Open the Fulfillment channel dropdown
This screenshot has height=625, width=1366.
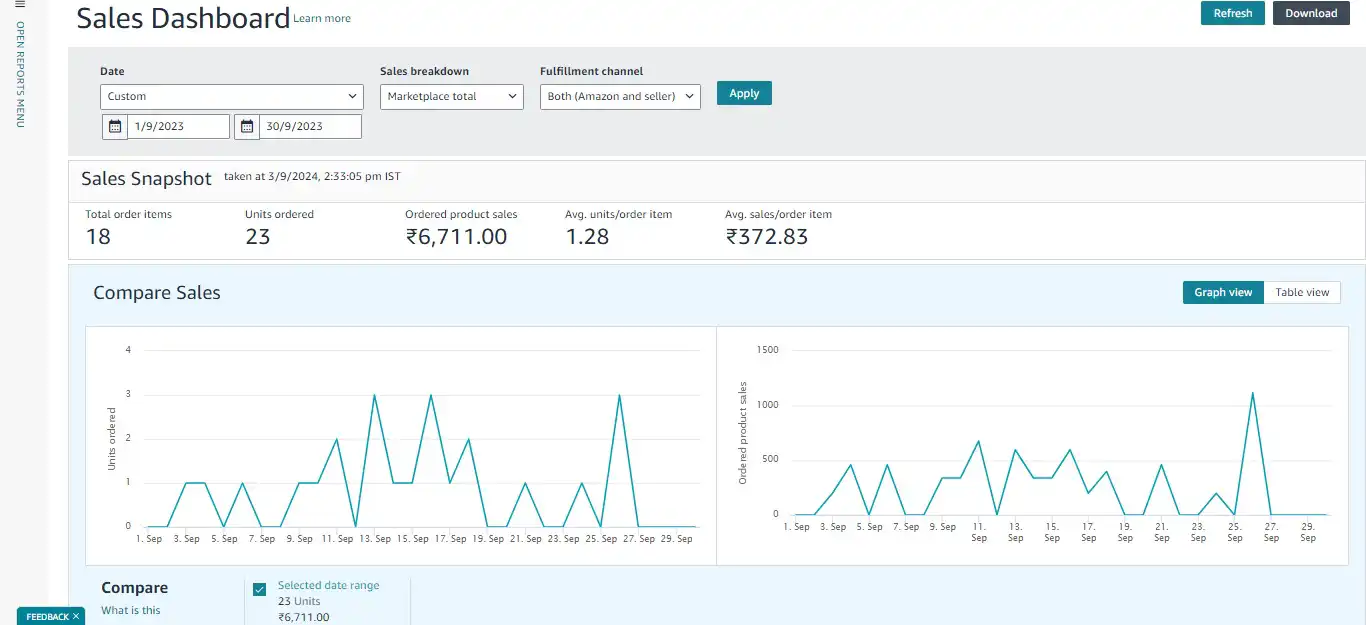pyautogui.click(x=620, y=96)
